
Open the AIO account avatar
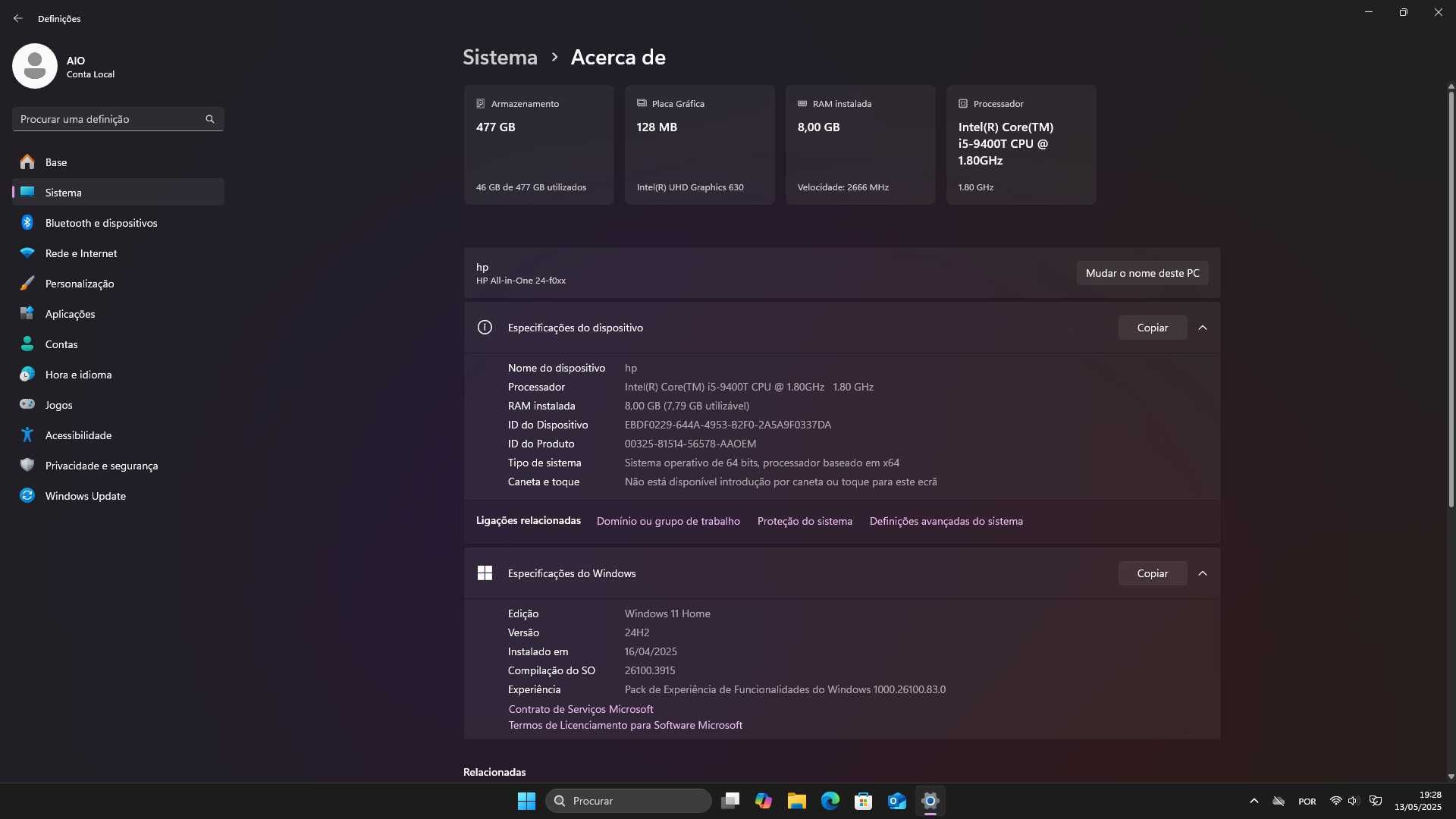tap(35, 66)
